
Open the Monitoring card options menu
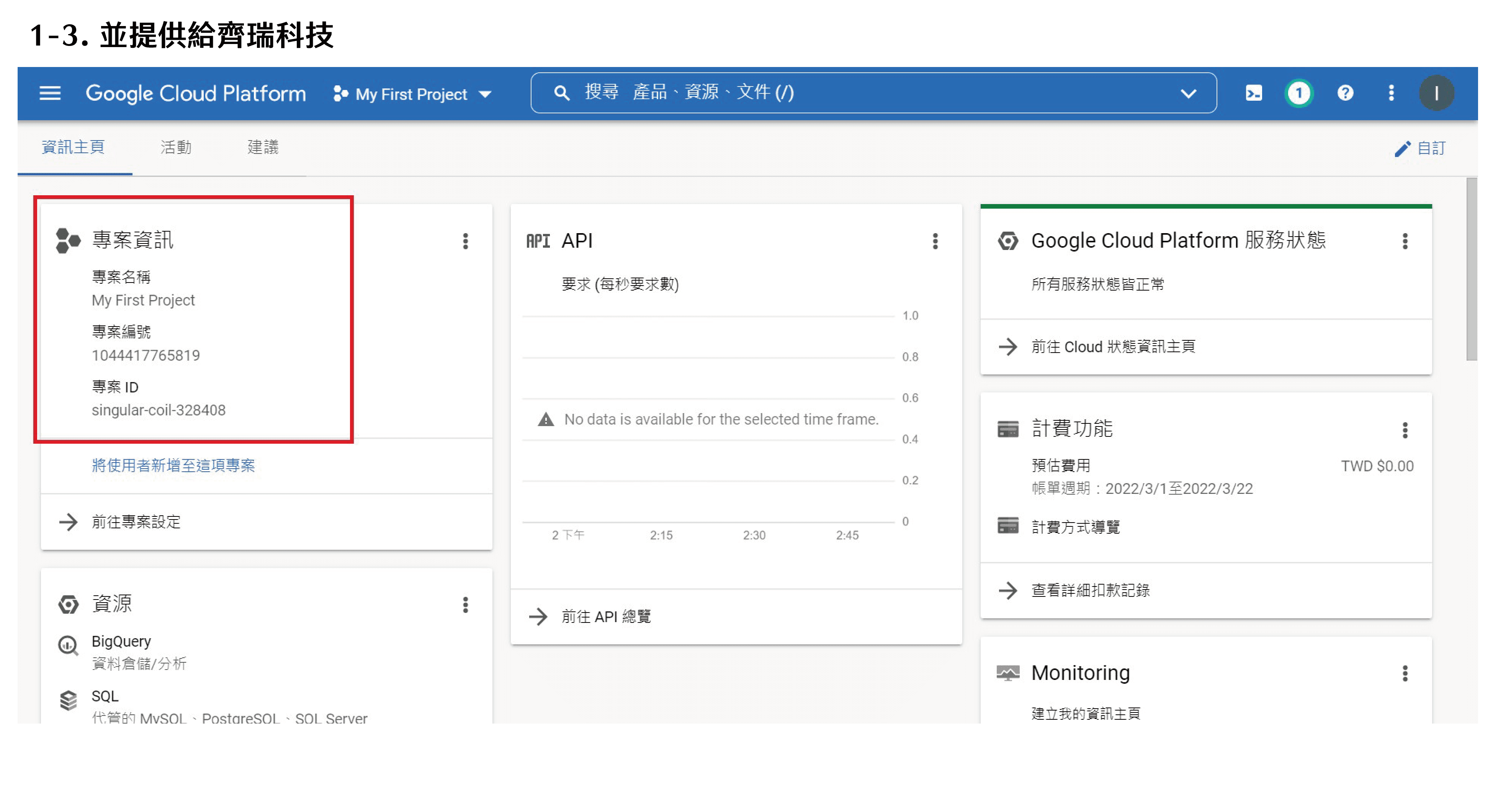[1405, 673]
